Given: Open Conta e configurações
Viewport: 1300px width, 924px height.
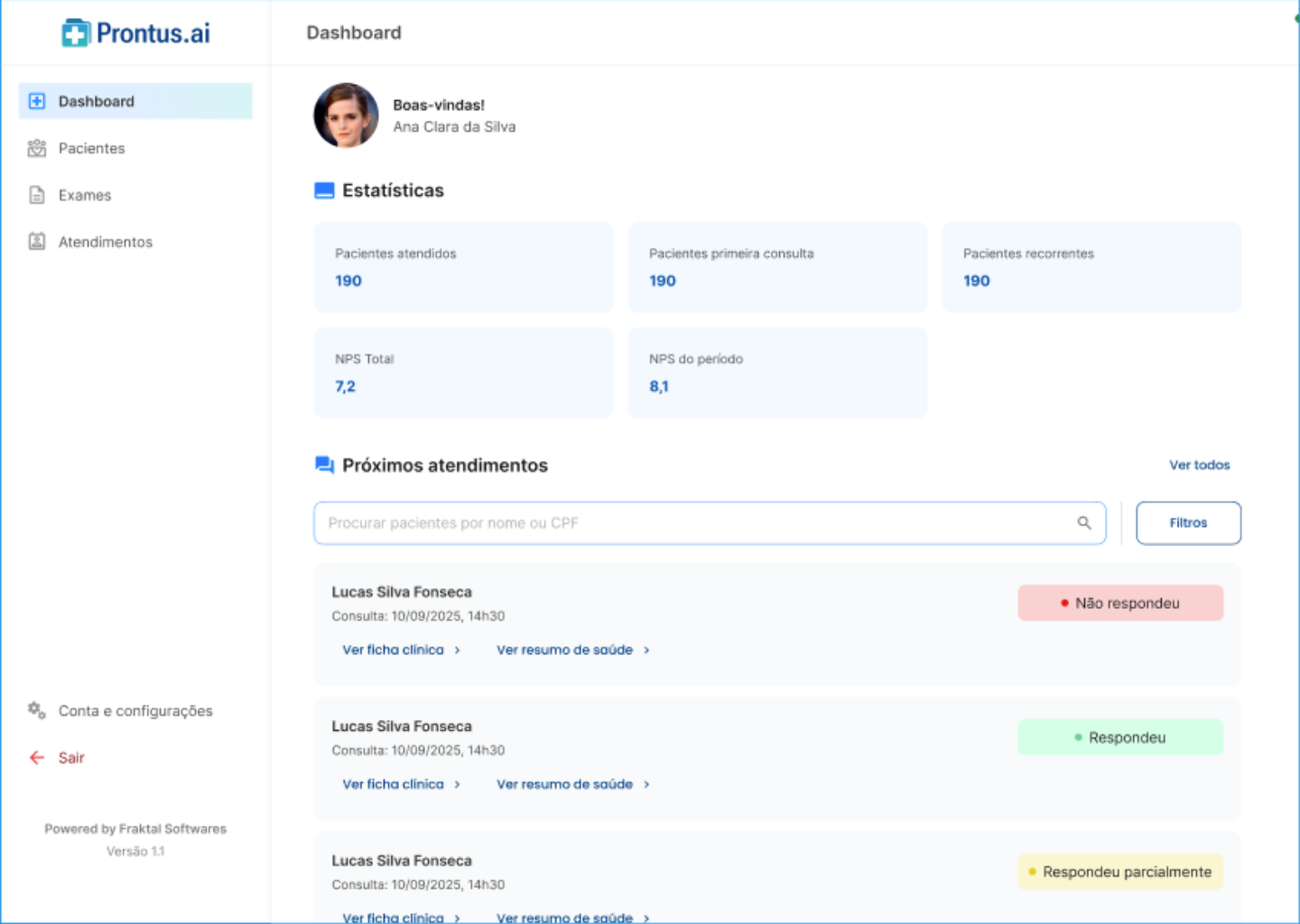Looking at the screenshot, I should [135, 710].
